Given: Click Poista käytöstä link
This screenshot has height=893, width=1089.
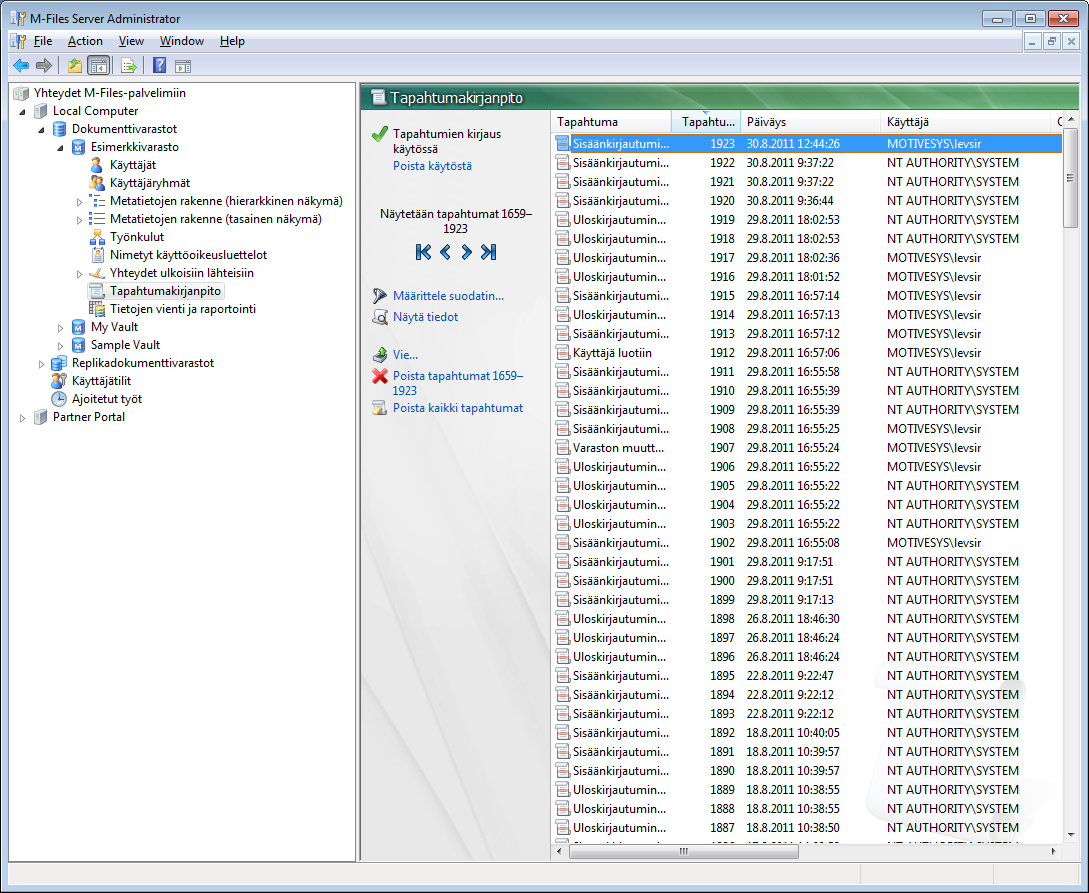Looking at the screenshot, I should pos(432,166).
